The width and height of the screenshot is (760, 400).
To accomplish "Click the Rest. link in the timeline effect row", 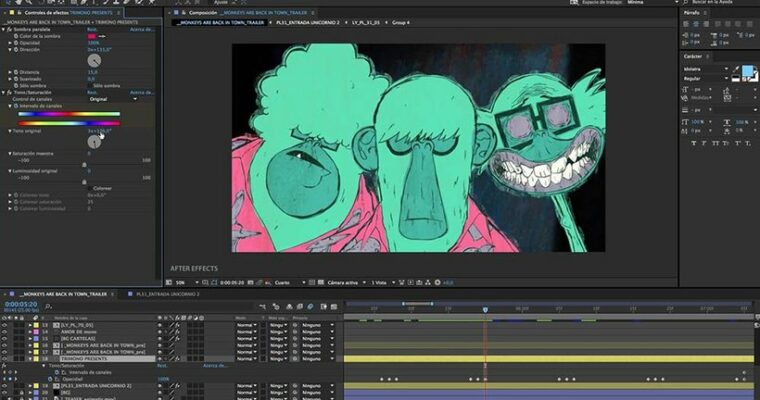I will tap(162, 366).
